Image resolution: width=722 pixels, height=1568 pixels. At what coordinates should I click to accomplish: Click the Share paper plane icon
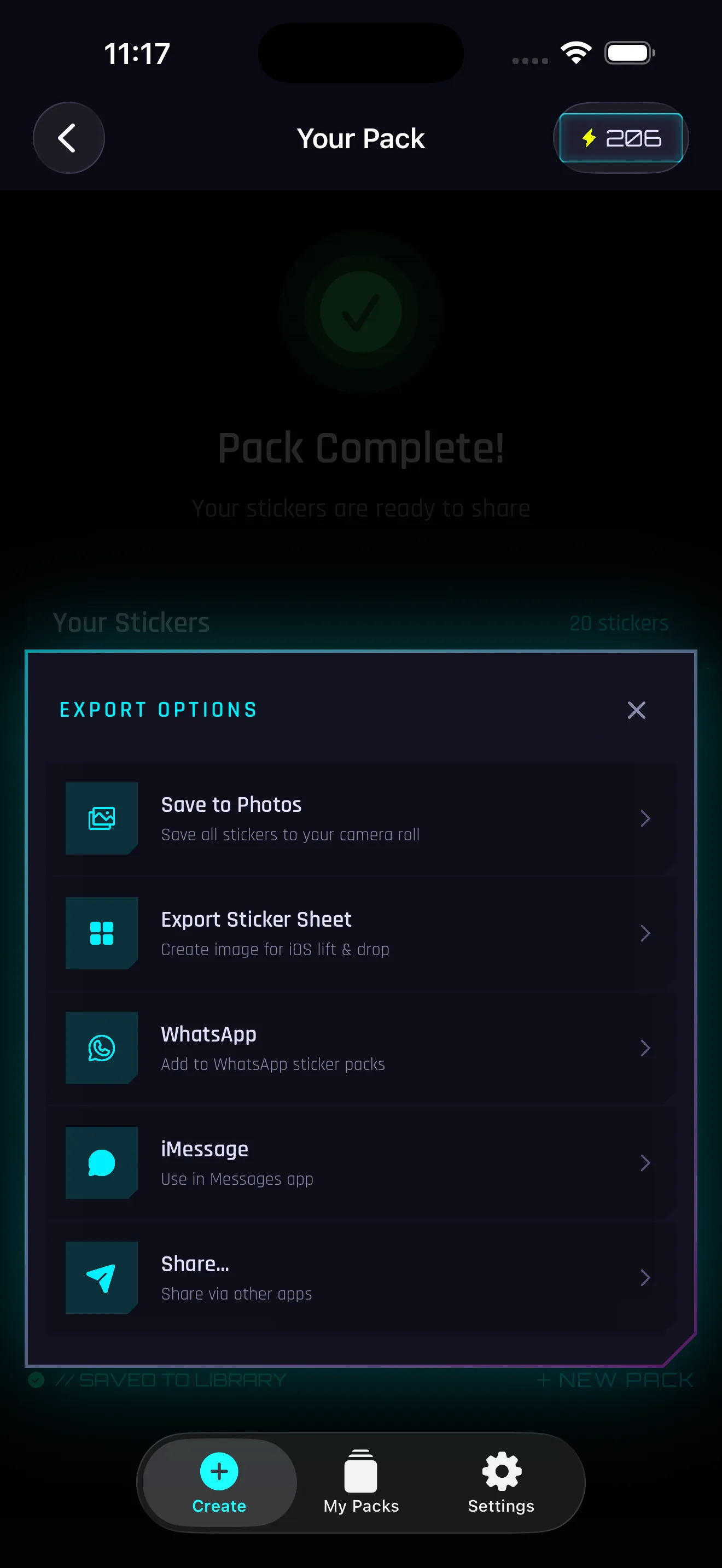click(x=101, y=1277)
